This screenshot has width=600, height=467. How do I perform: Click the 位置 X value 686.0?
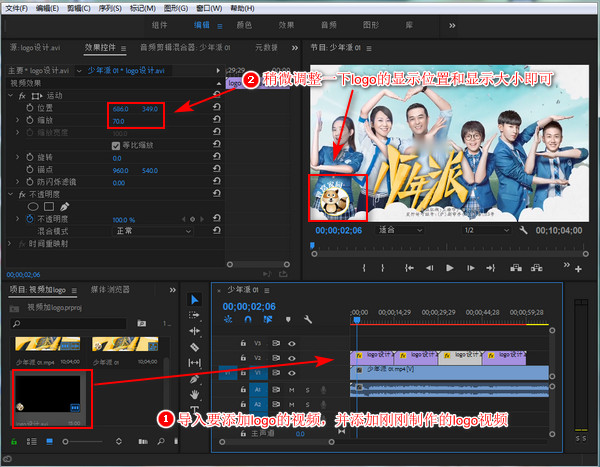[x=121, y=109]
